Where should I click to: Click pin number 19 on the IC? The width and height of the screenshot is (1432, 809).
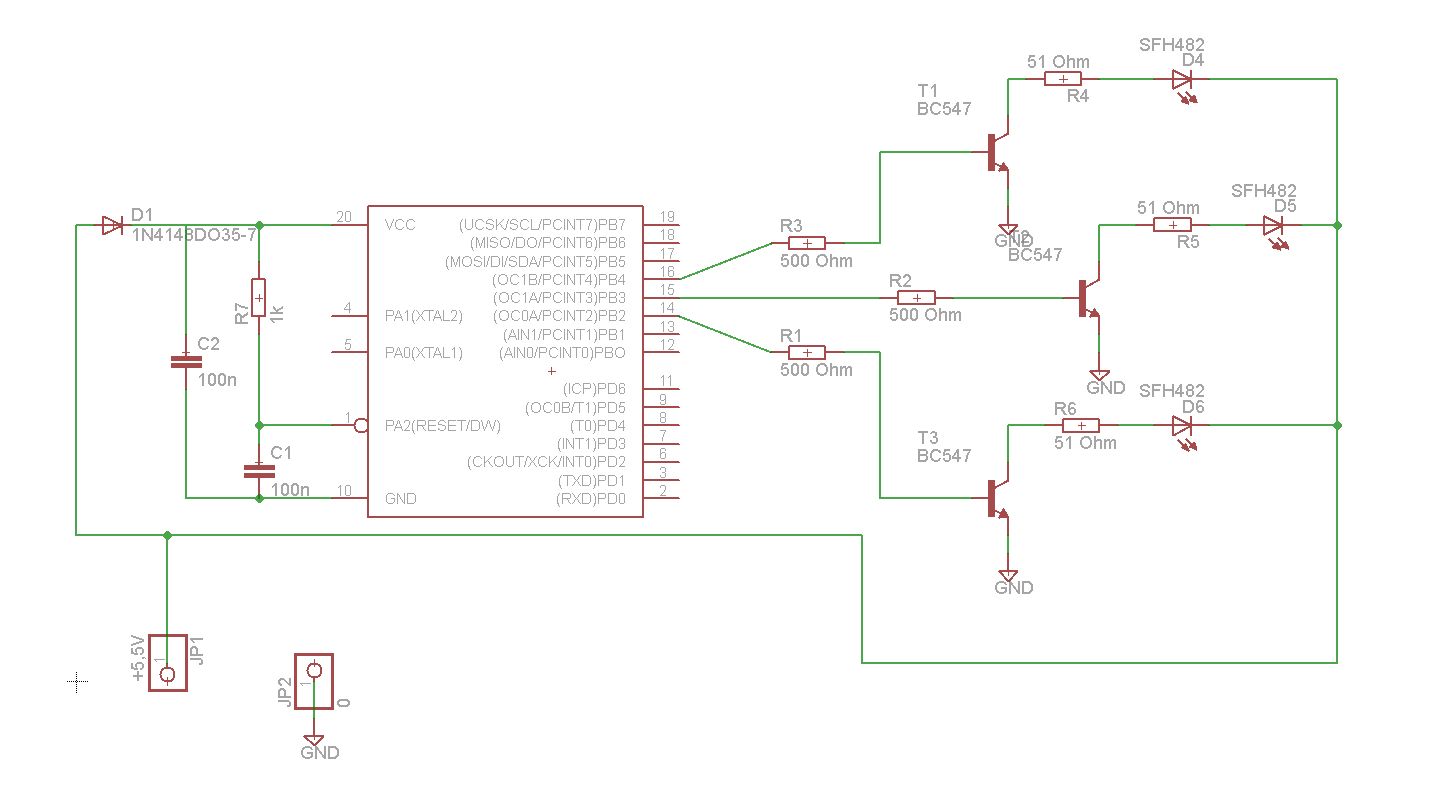[x=667, y=217]
